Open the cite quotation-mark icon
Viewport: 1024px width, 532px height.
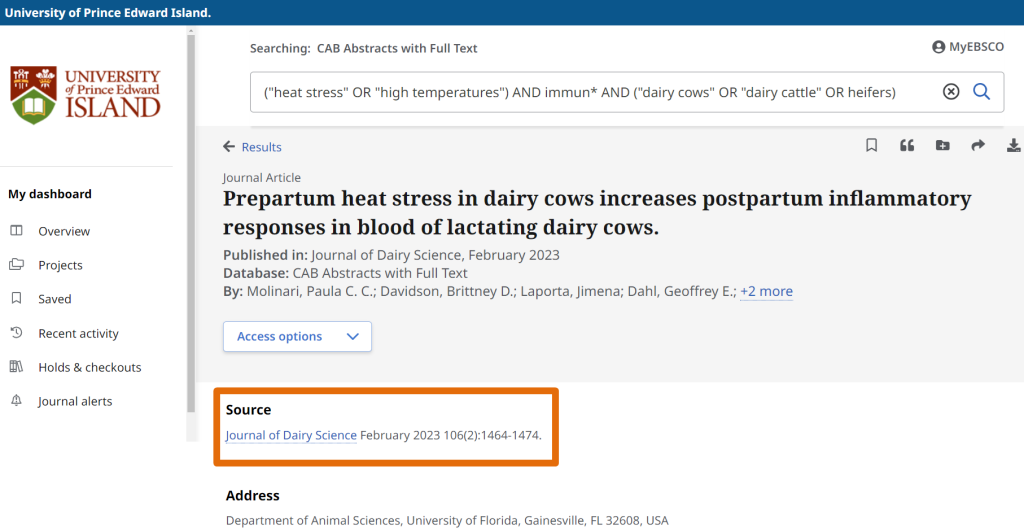pyautogui.click(x=907, y=146)
